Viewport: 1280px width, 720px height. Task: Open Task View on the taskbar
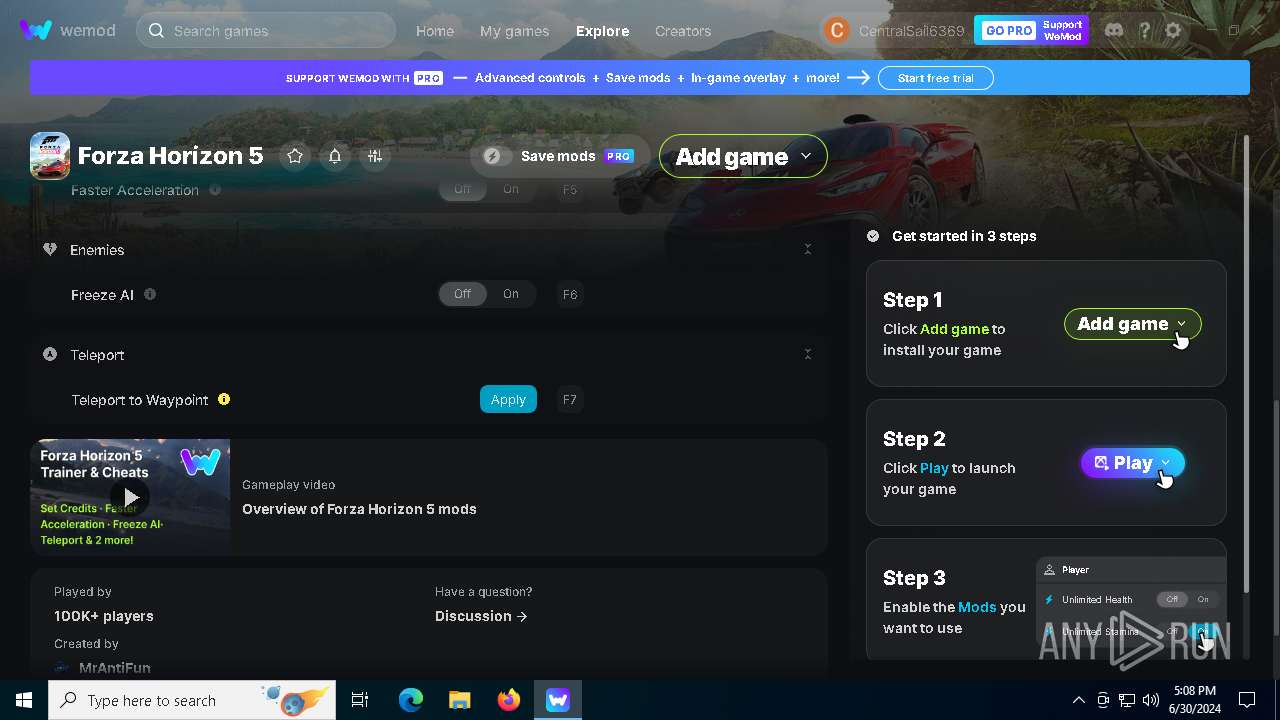[360, 700]
